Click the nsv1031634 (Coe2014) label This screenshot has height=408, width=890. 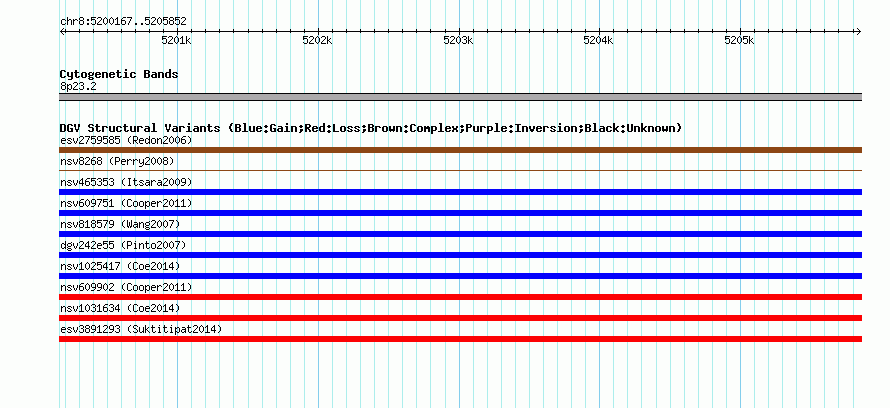point(120,308)
